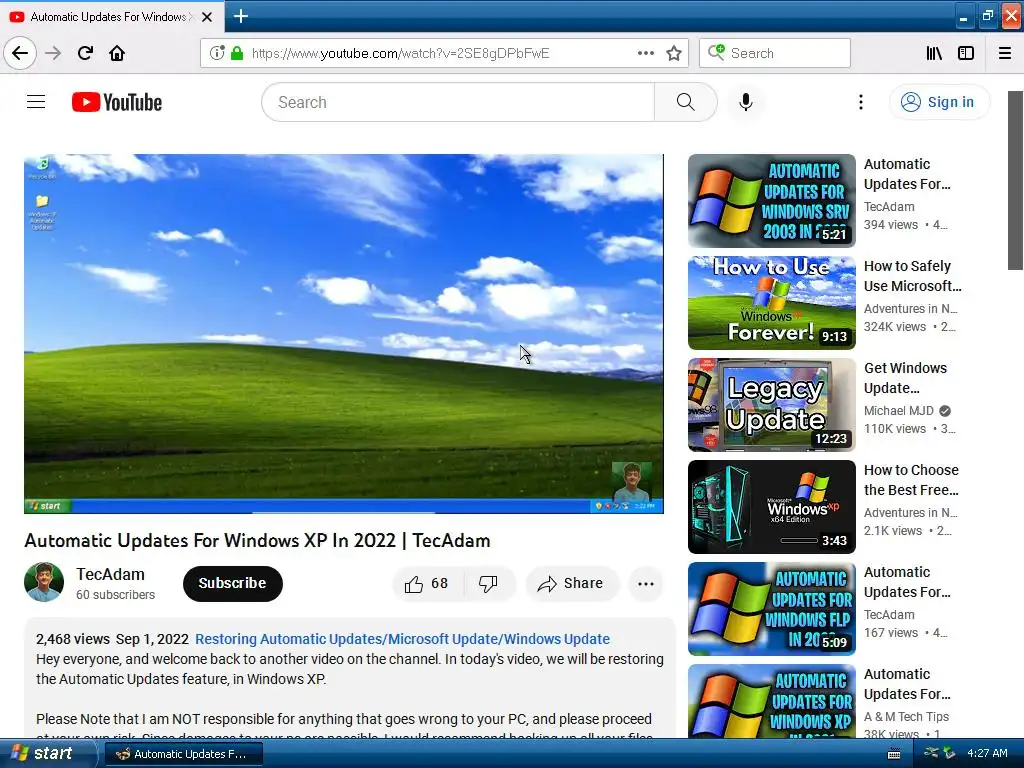The height and width of the screenshot is (768, 1024).
Task: Show site information icon in address bar
Action: (x=217, y=53)
